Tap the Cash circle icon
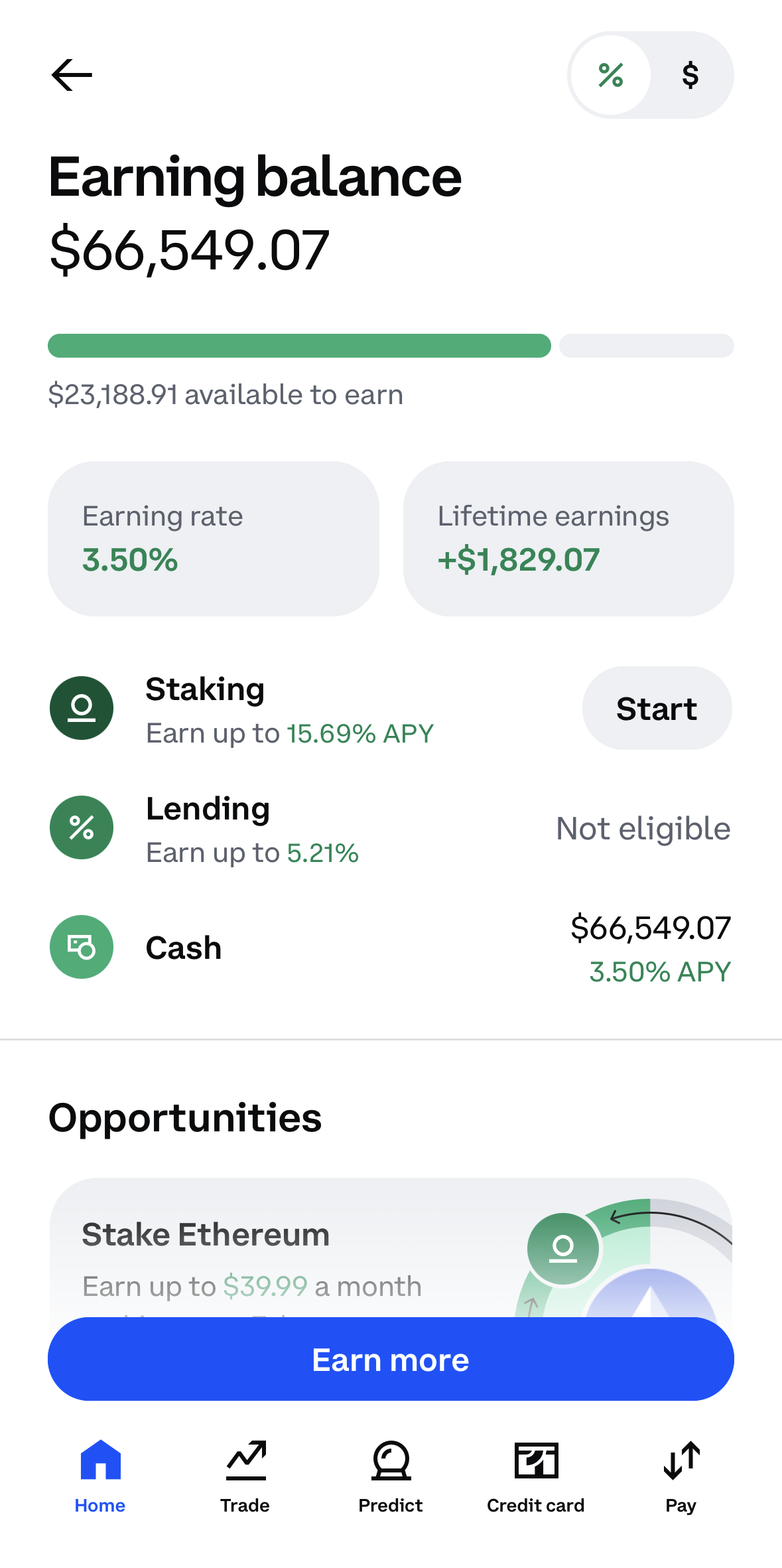This screenshot has width=782, height=1568. (x=82, y=947)
